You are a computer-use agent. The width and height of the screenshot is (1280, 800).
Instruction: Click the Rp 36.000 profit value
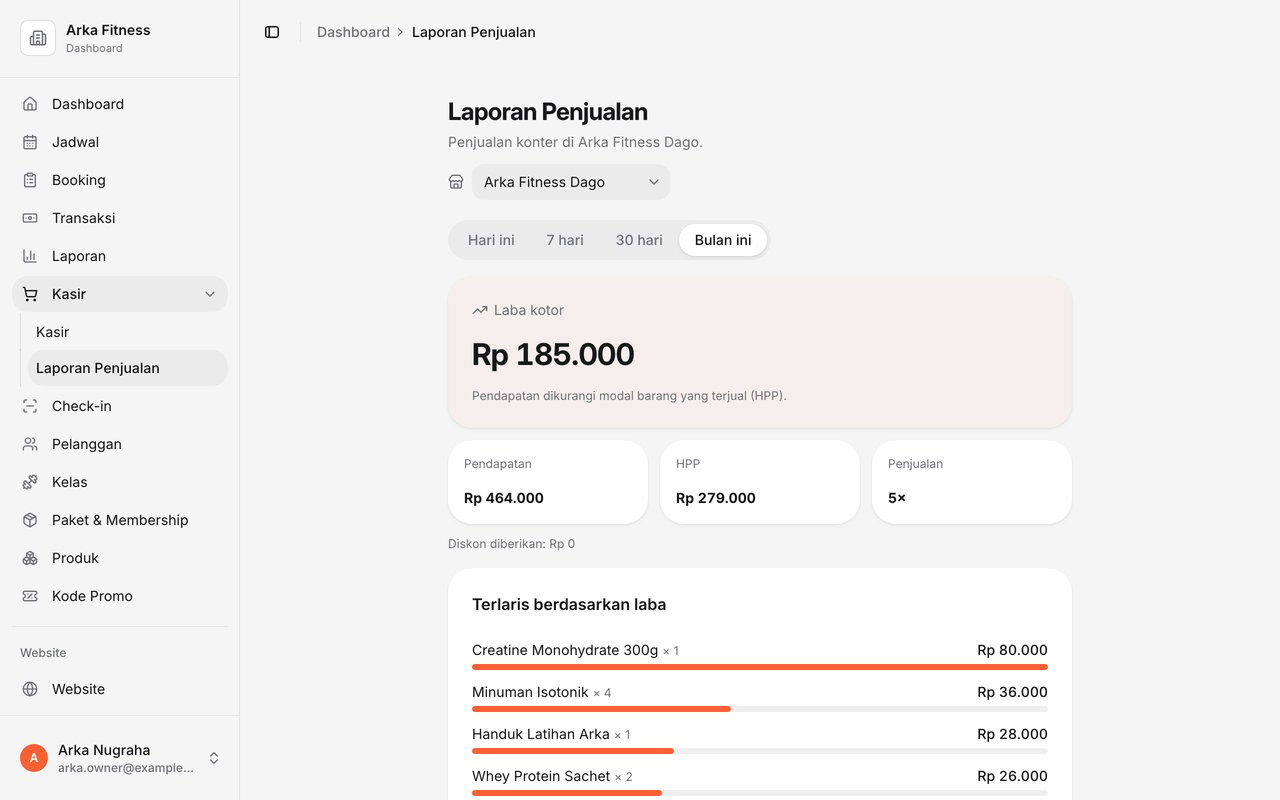[x=1012, y=692]
